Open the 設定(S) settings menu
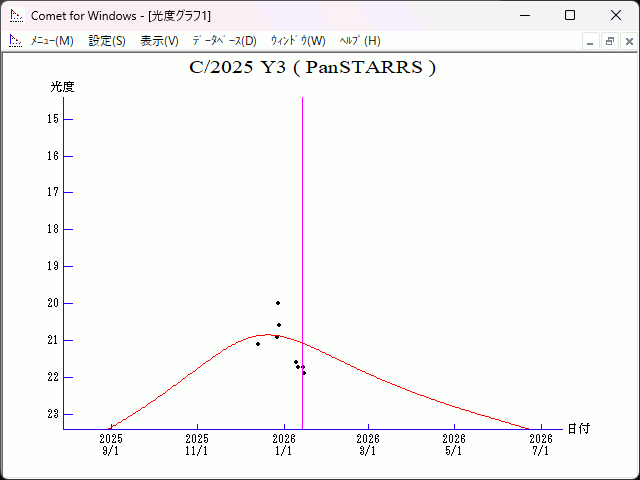The width and height of the screenshot is (640, 480). coord(107,41)
